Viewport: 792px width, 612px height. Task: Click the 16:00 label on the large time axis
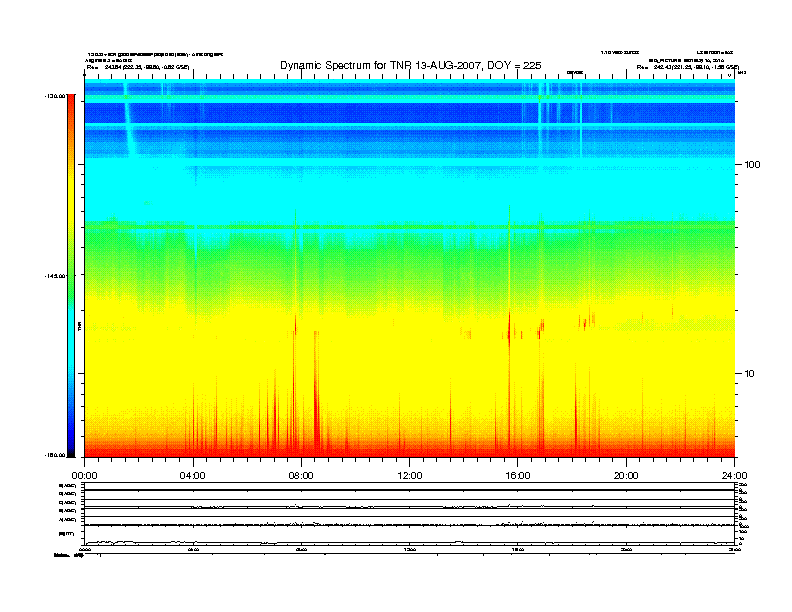518,476
